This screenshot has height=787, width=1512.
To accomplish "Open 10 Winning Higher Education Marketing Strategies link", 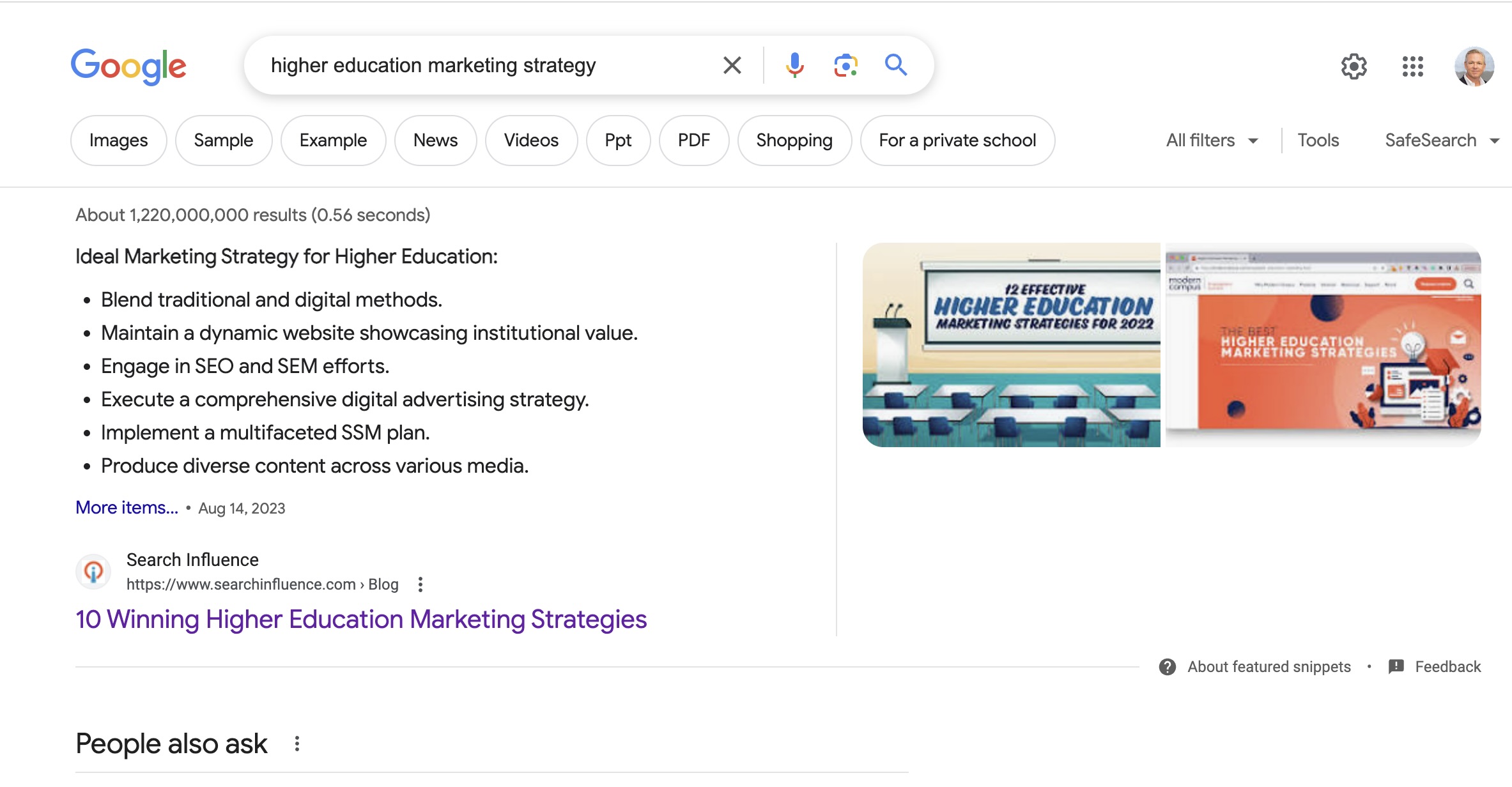I will (361, 620).
